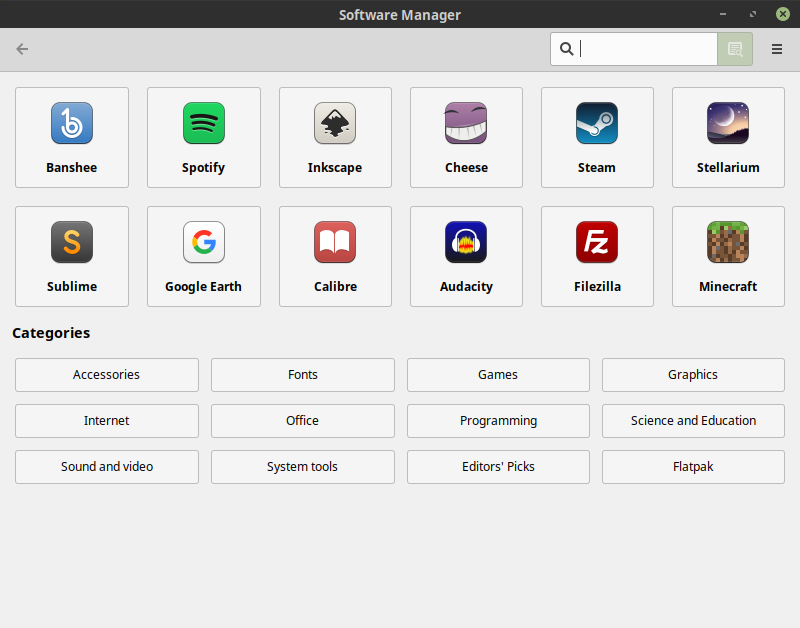Browse the Programming category
This screenshot has height=628, width=800.
[498, 421]
